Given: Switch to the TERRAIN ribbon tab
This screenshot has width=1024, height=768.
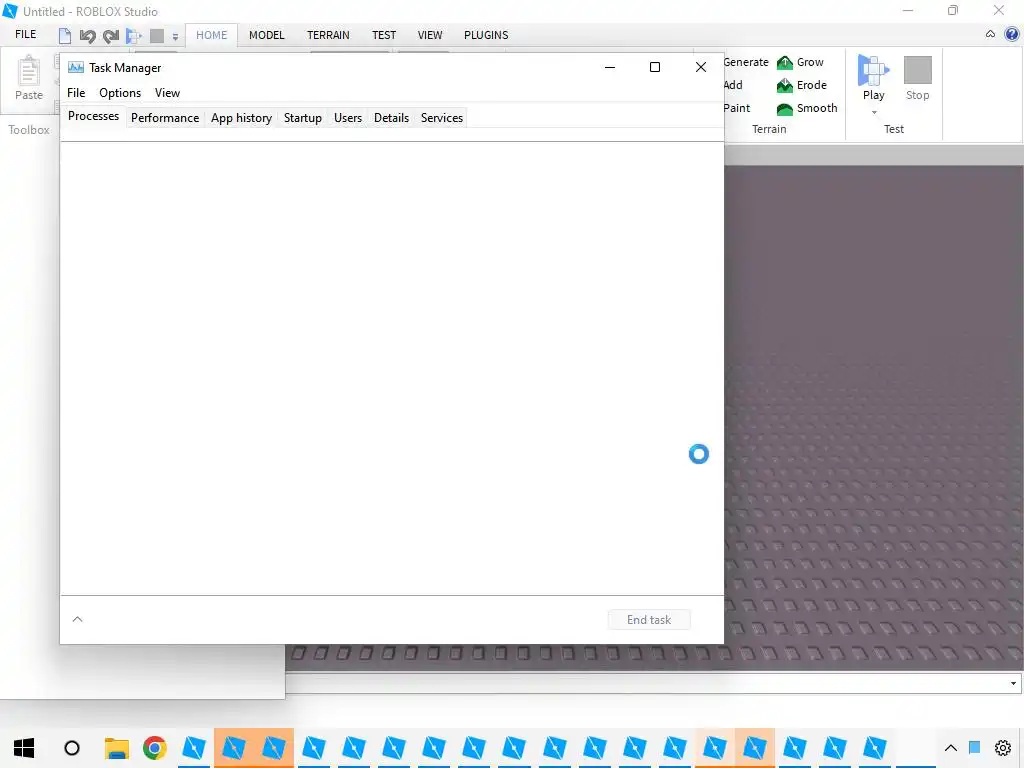Looking at the screenshot, I should 328,35.
